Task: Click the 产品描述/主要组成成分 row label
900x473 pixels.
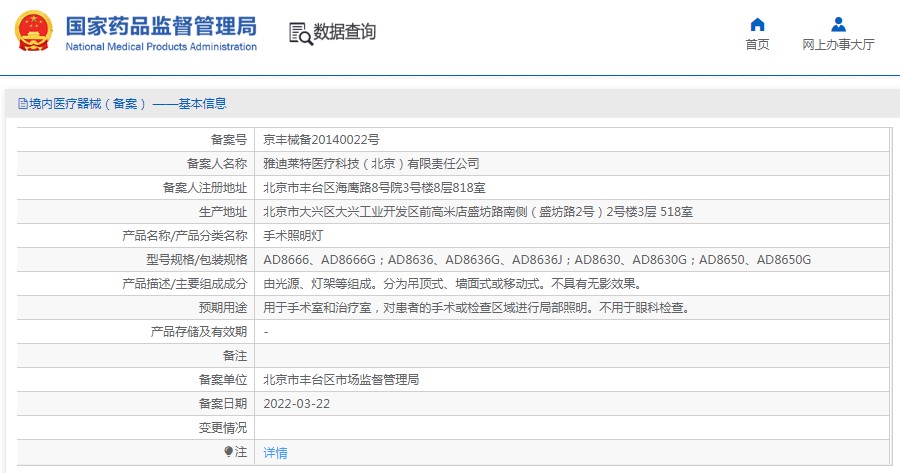Action: point(184,284)
